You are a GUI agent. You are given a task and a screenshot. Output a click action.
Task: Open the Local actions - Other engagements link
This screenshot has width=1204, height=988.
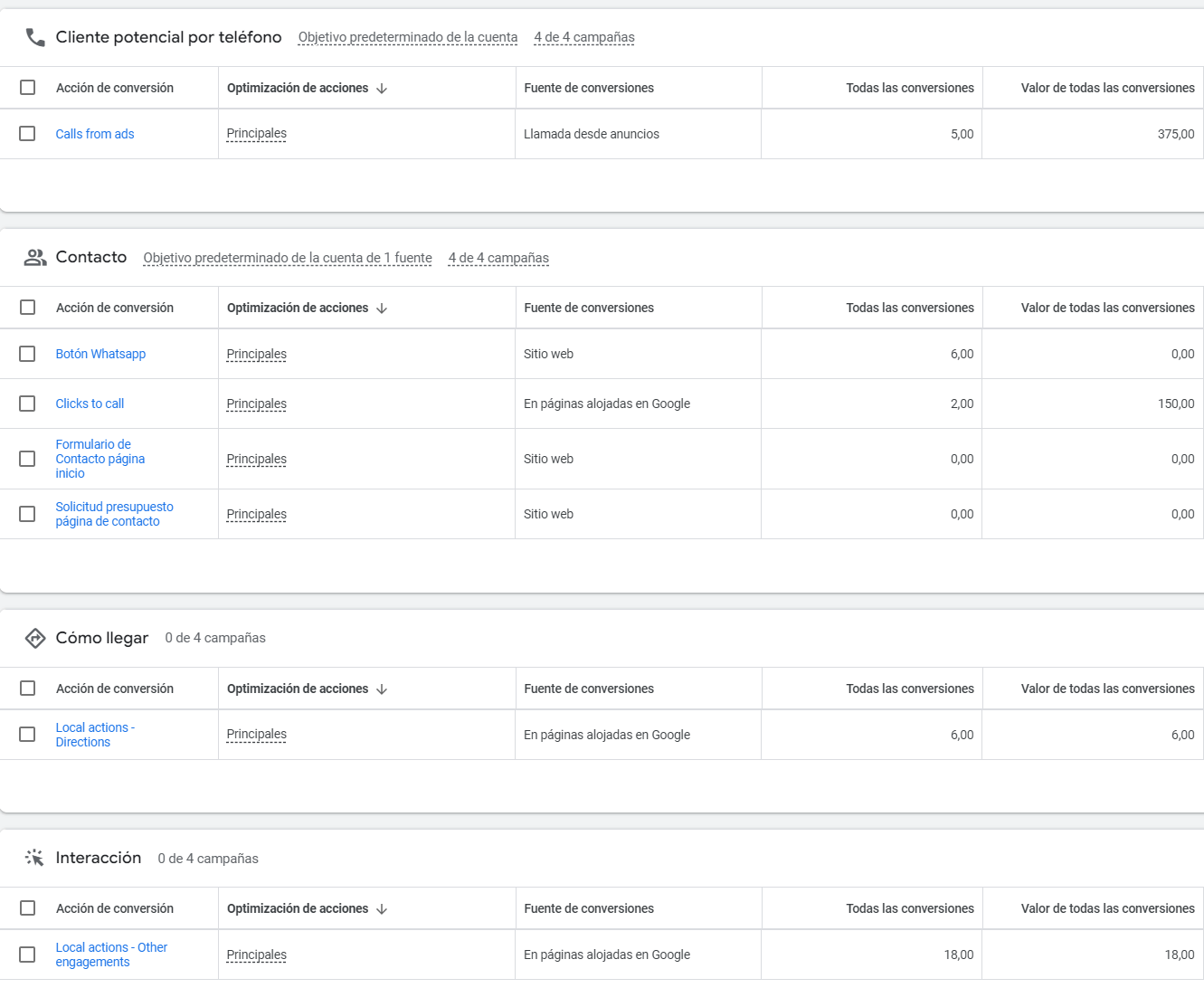click(111, 955)
